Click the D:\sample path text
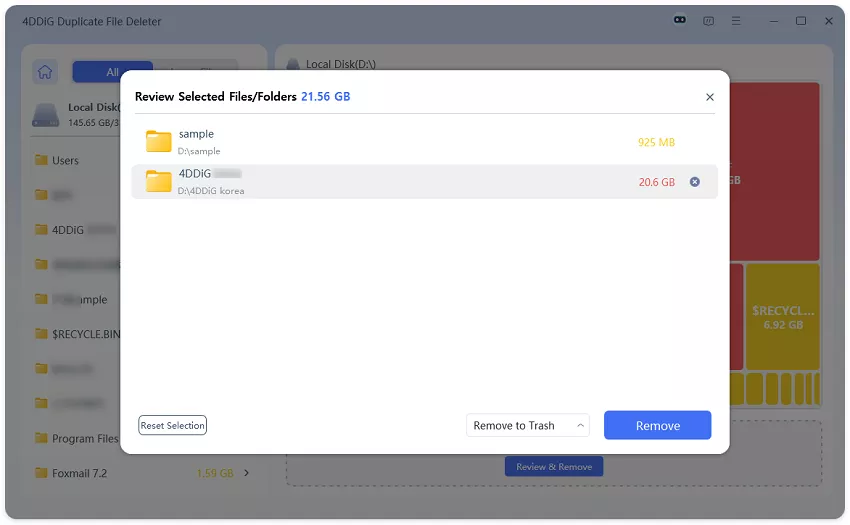Viewport: 850px width, 525px height. click(x=199, y=151)
